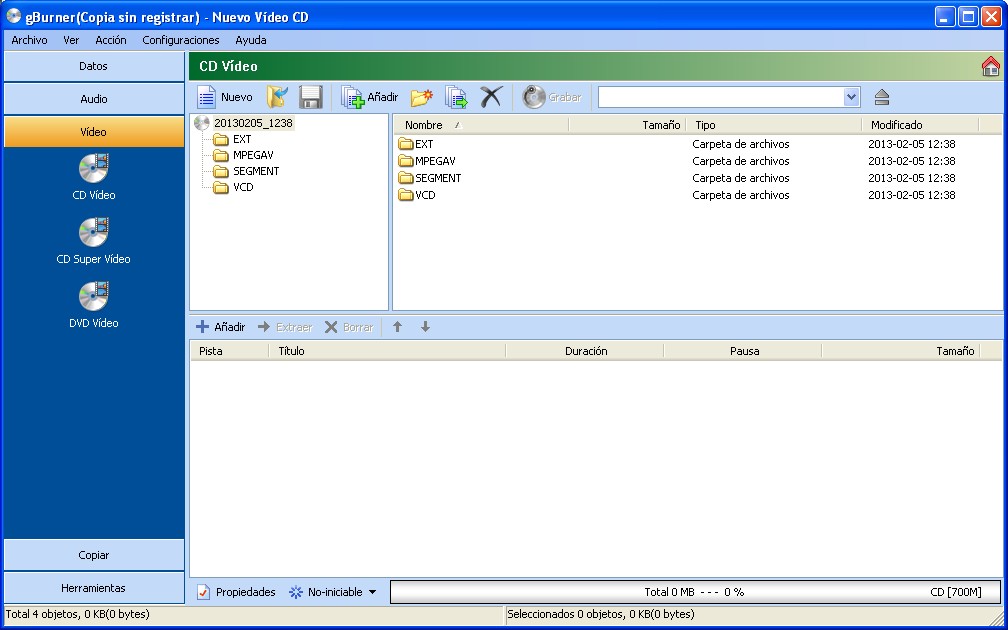
Task: Select the CD Super Vídeo disc icon
Action: coord(94,232)
